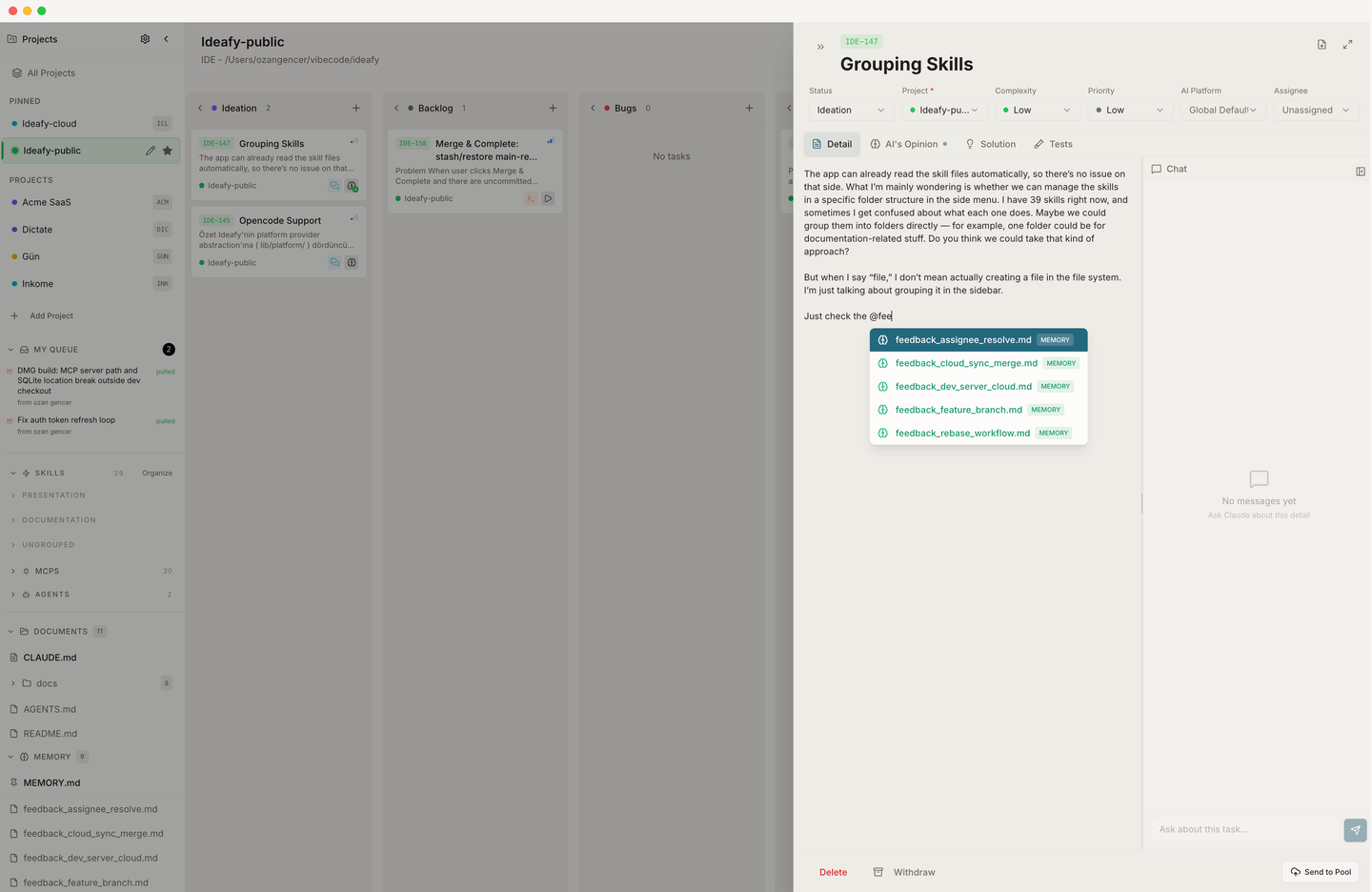The image size is (1372, 892).
Task: Collapse the Bugs column with its arrow
Action: (593, 108)
